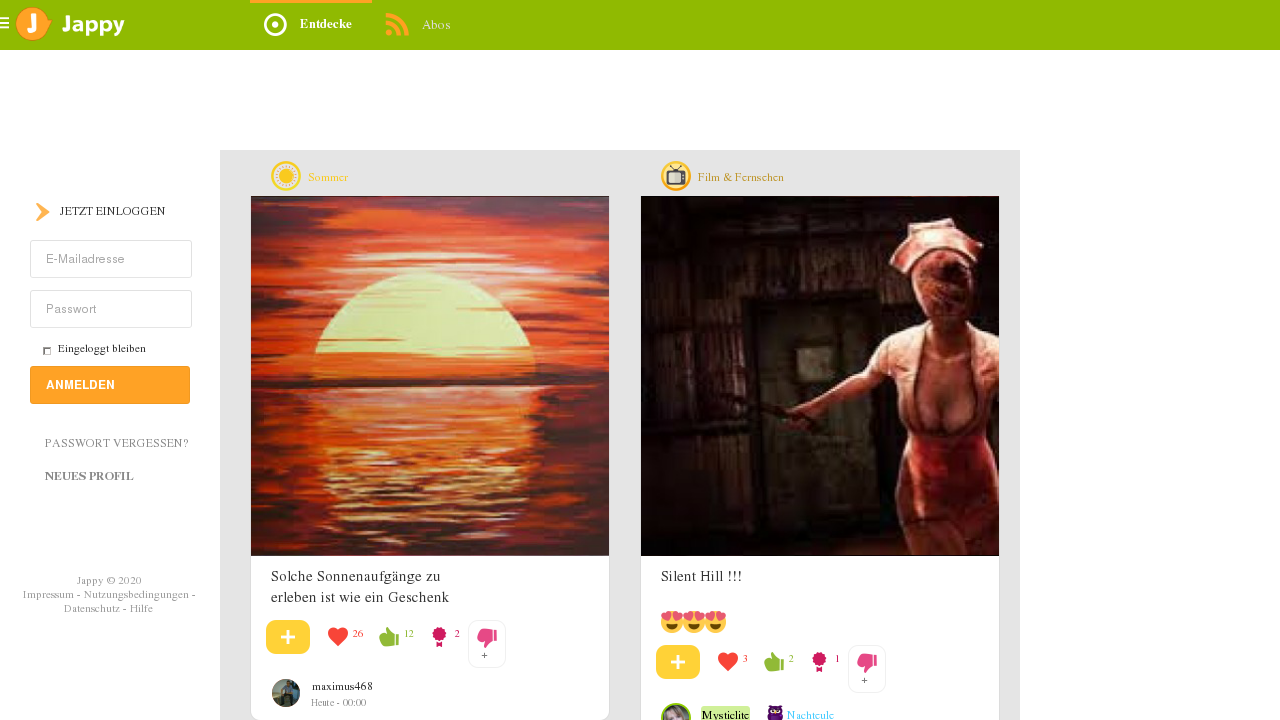Click heart icon on Silent Hill post
This screenshot has height=720, width=1280.
coord(728,662)
